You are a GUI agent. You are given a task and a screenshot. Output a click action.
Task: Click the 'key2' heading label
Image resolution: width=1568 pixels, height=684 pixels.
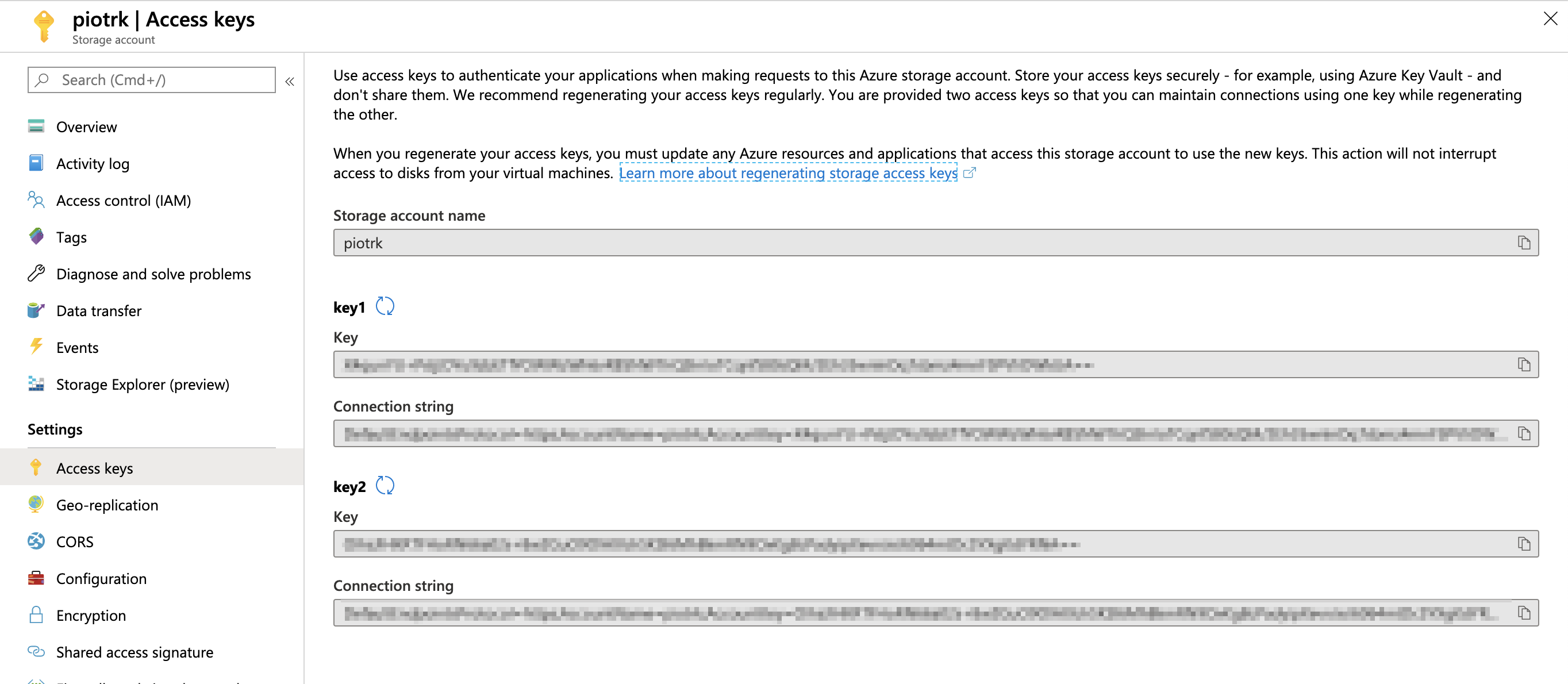349,487
